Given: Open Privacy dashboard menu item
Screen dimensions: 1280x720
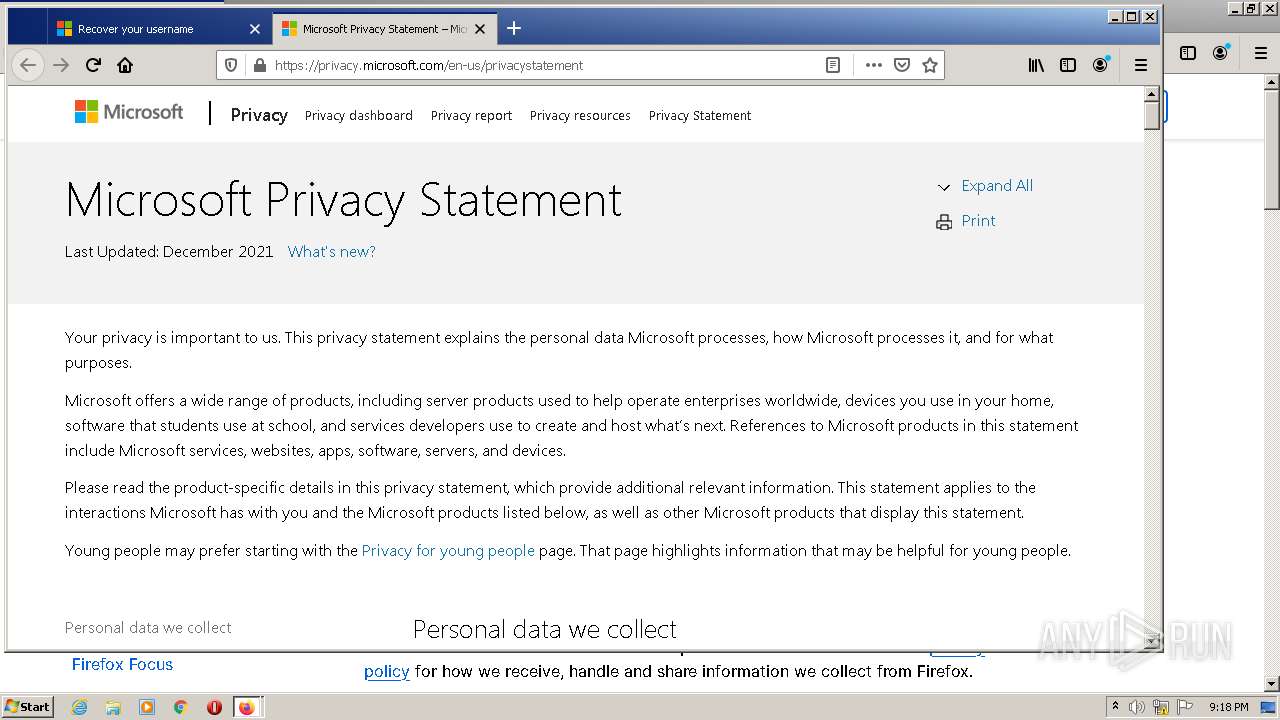Looking at the screenshot, I should (x=359, y=115).
